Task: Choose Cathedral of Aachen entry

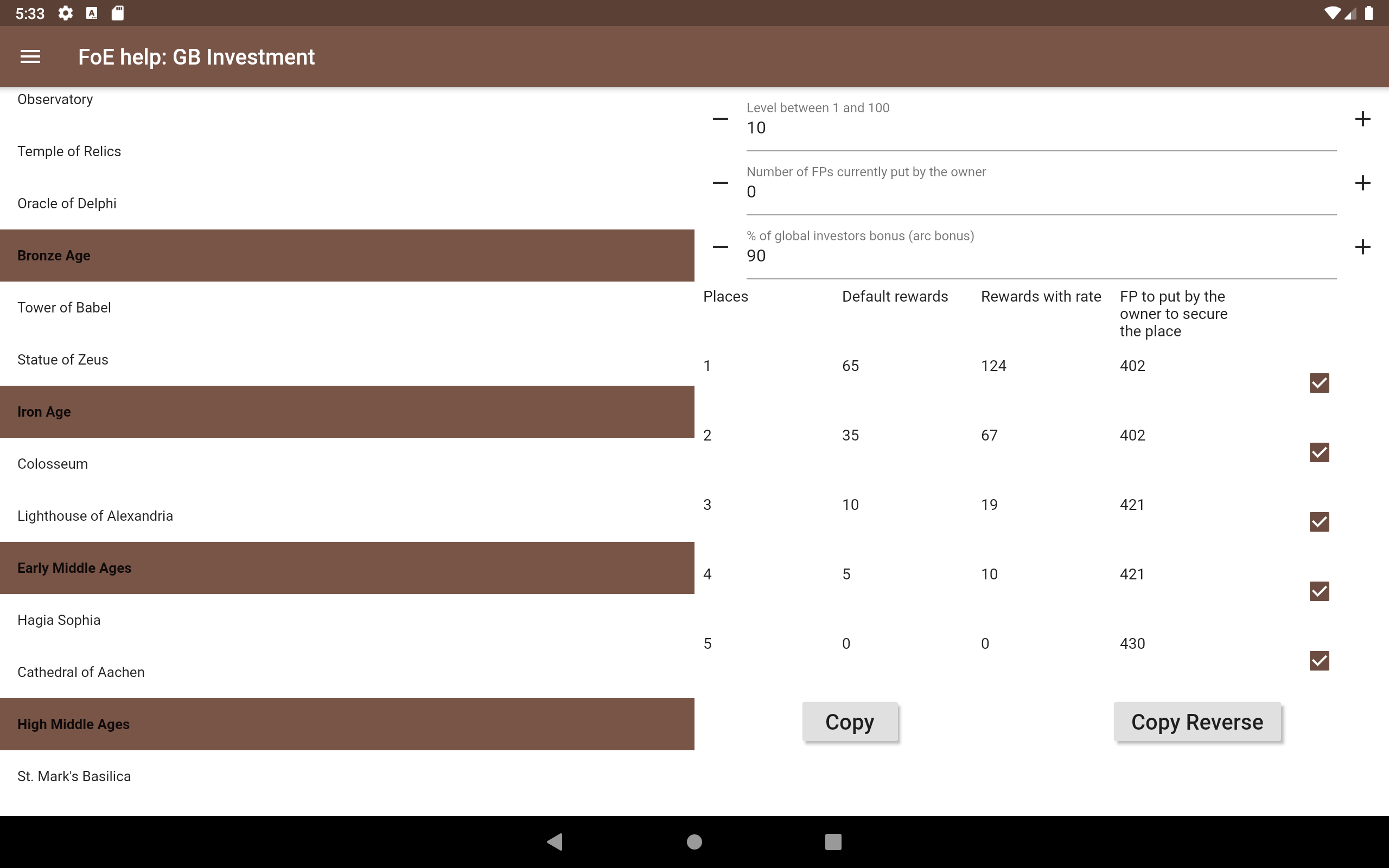Action: [x=81, y=672]
